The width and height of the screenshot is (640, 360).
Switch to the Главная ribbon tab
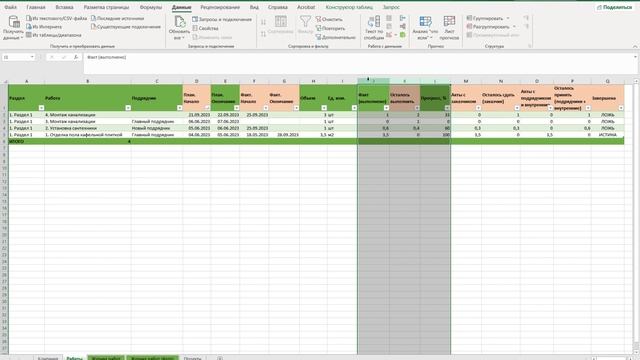tap(36, 7)
